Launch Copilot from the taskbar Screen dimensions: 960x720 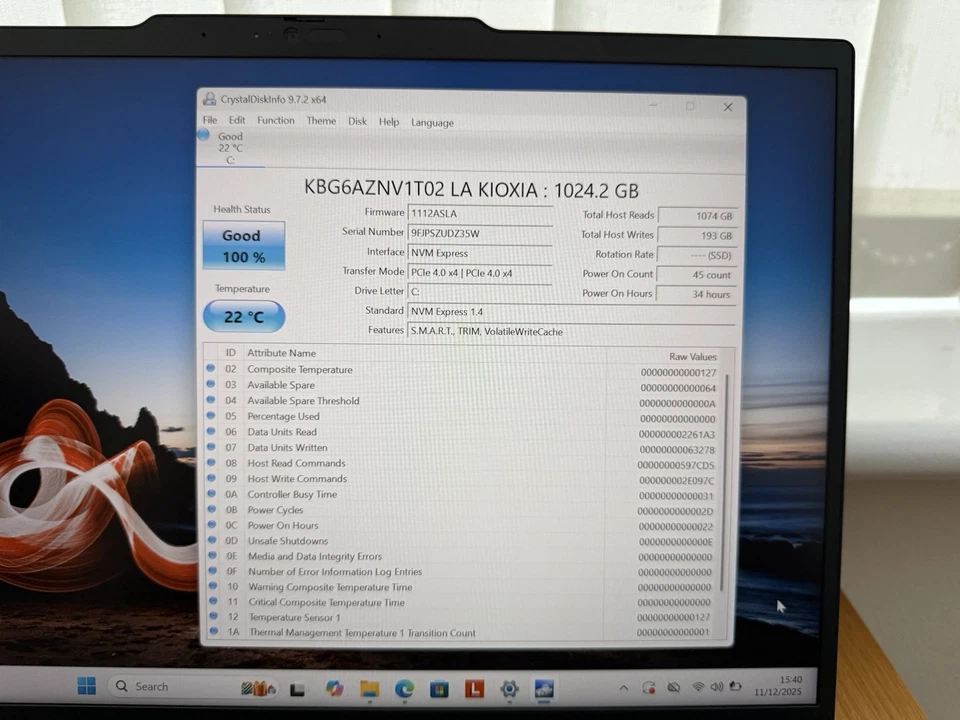tap(334, 688)
